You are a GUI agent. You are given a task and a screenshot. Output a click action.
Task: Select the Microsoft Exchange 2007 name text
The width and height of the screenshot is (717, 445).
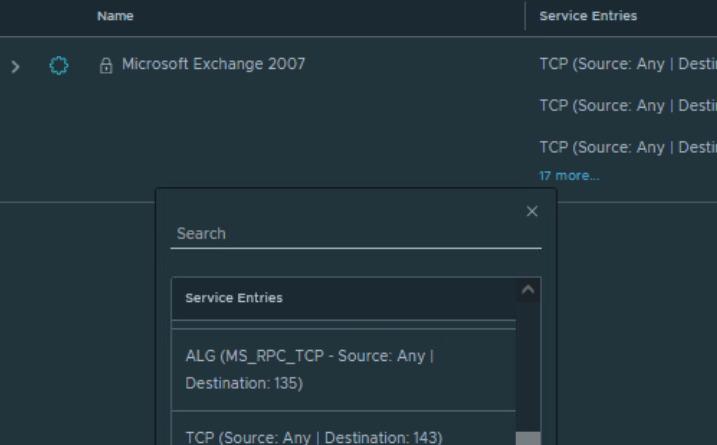[214, 64]
